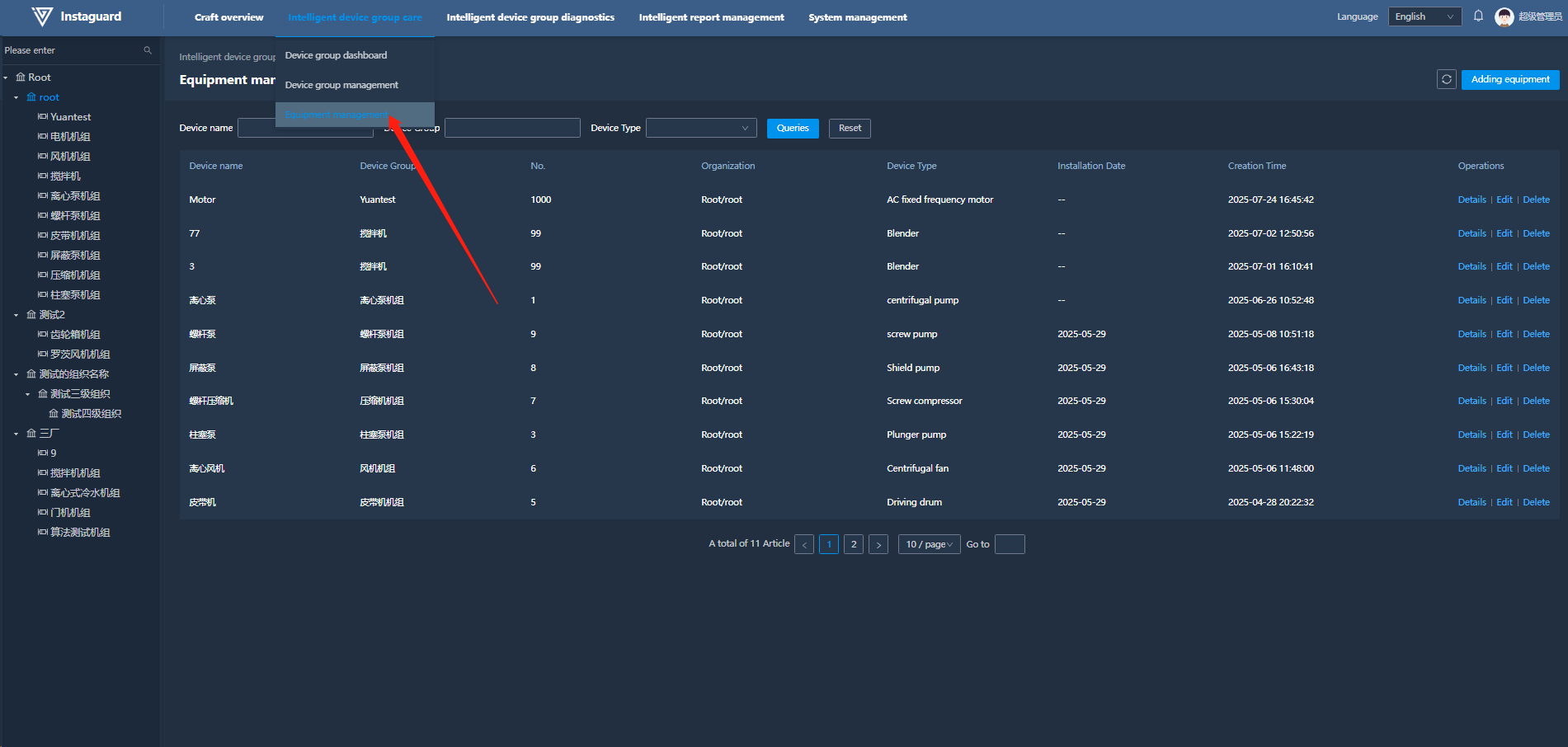The height and width of the screenshot is (747, 1568).
Task: Open the 10 / page size dropdown
Action: tap(929, 544)
